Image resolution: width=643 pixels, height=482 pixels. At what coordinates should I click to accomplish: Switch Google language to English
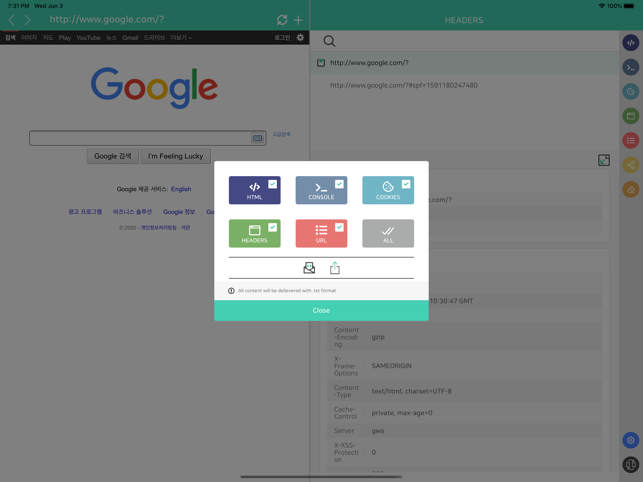pyautogui.click(x=181, y=189)
